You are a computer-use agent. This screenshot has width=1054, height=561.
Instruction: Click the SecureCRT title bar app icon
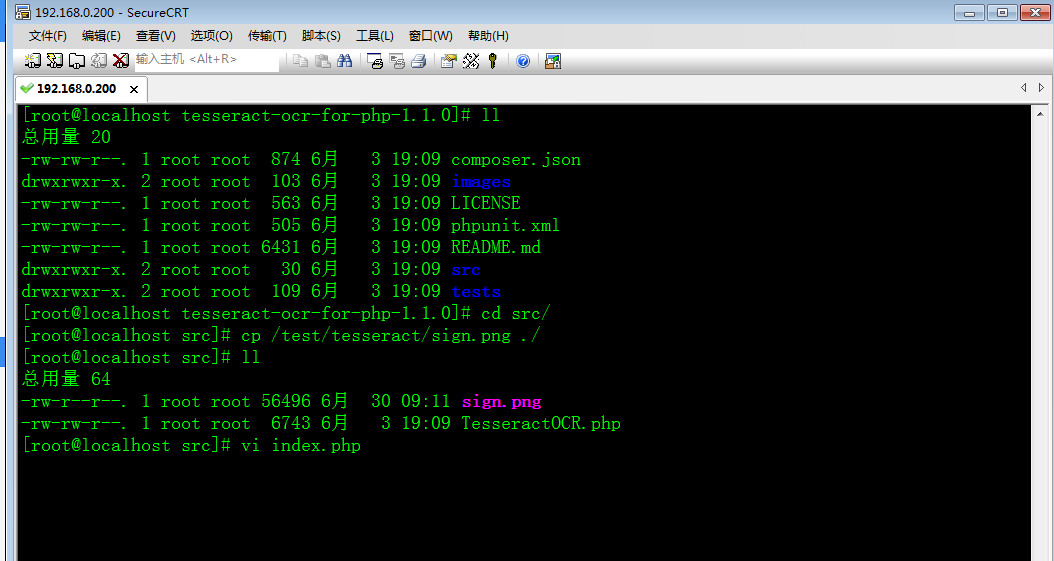tap(23, 12)
